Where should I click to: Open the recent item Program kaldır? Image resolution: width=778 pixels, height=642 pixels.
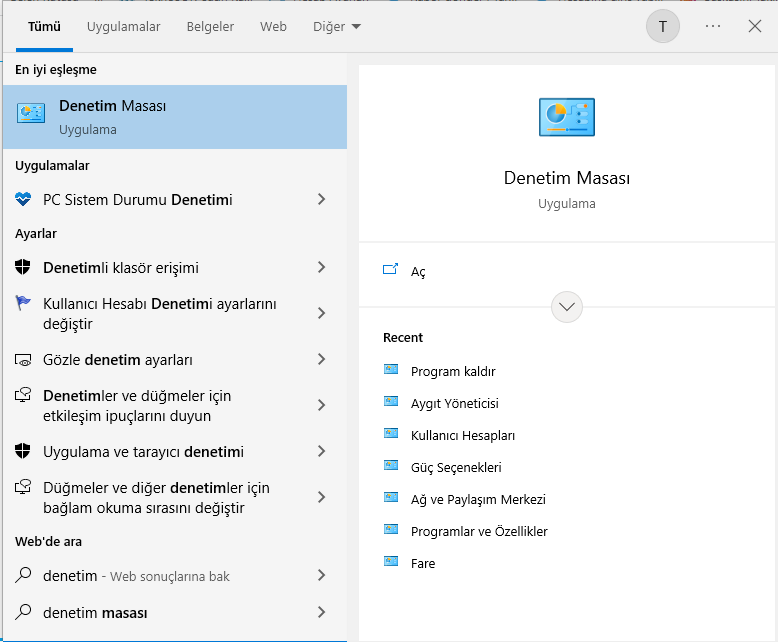pos(452,372)
